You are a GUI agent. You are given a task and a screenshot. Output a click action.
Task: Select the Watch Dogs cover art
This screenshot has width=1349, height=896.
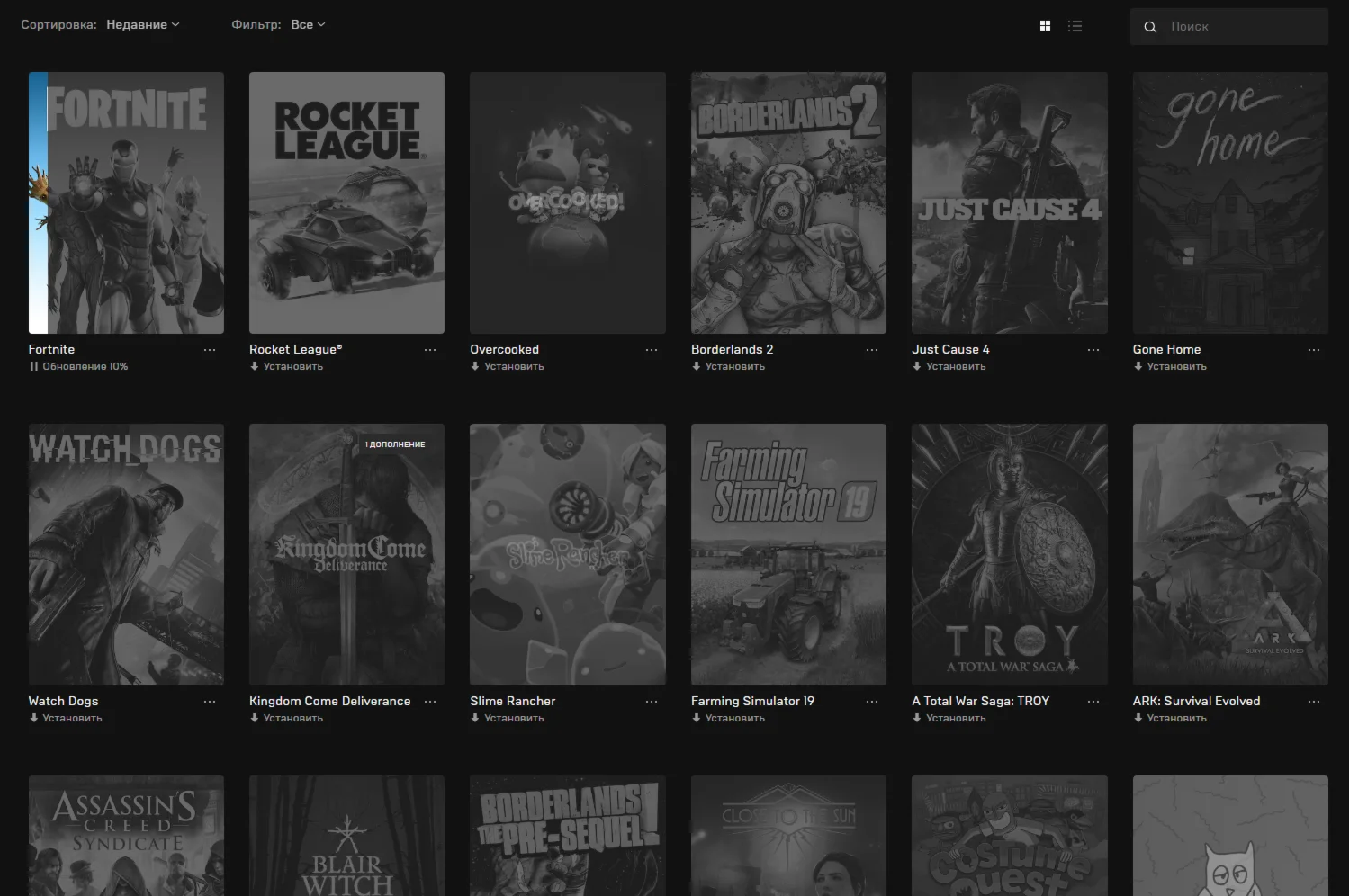click(x=126, y=554)
